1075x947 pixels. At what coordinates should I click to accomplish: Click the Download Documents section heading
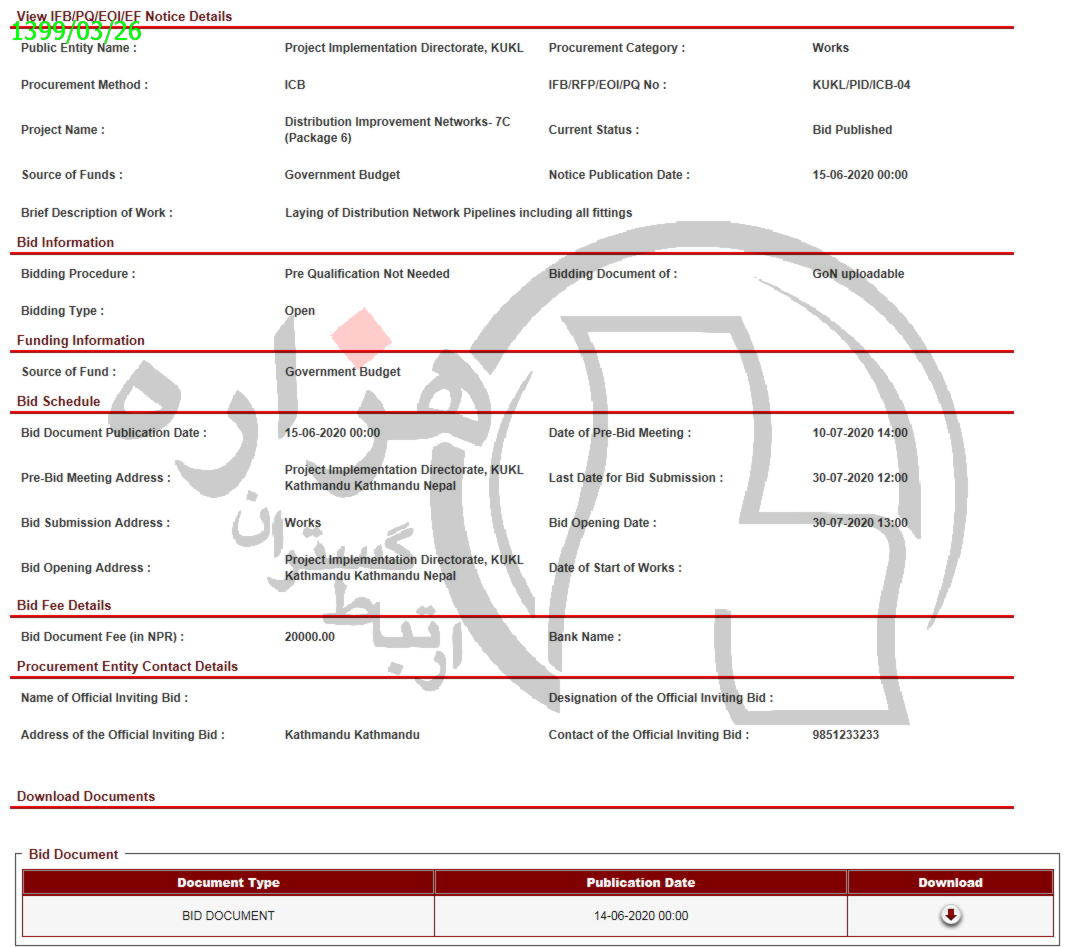pos(86,796)
